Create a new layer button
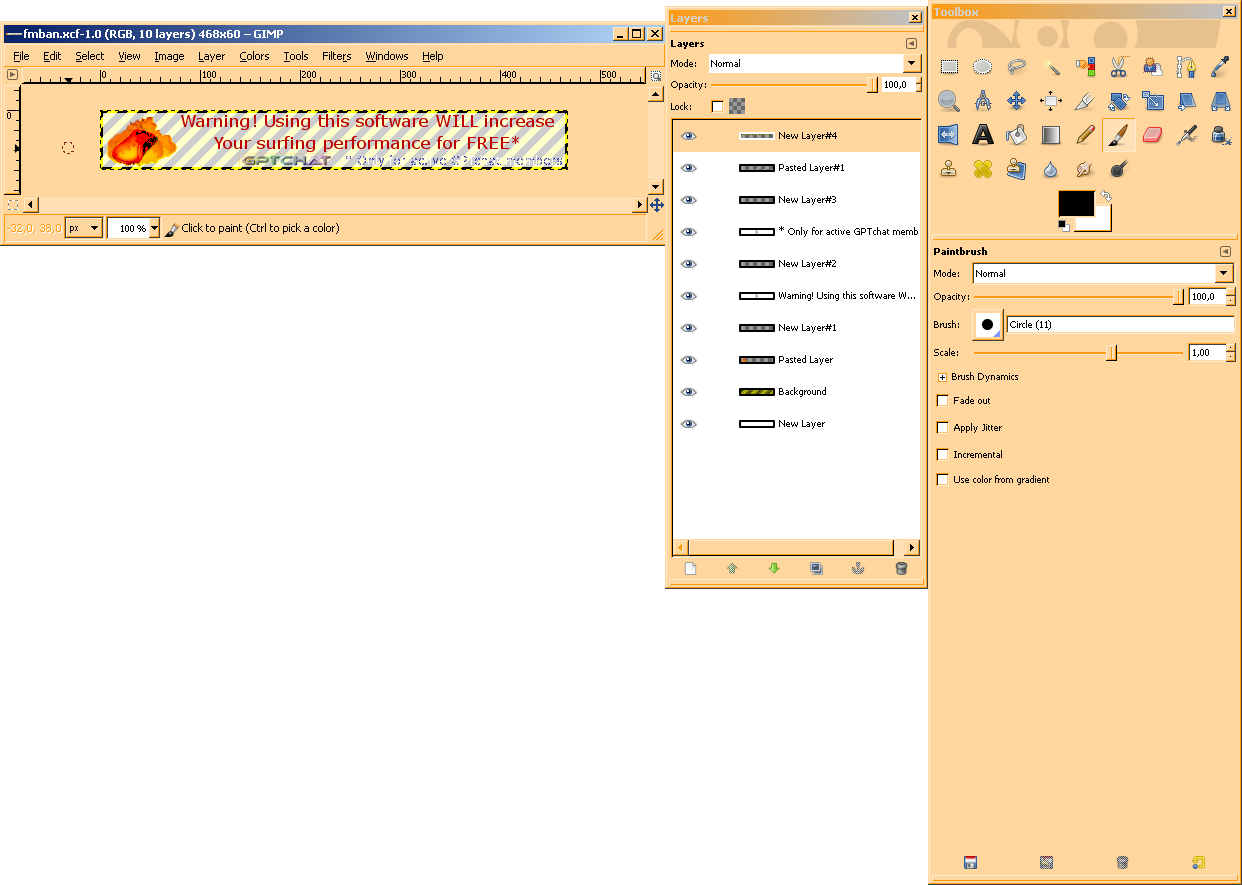The image size is (1242, 885). [x=690, y=568]
